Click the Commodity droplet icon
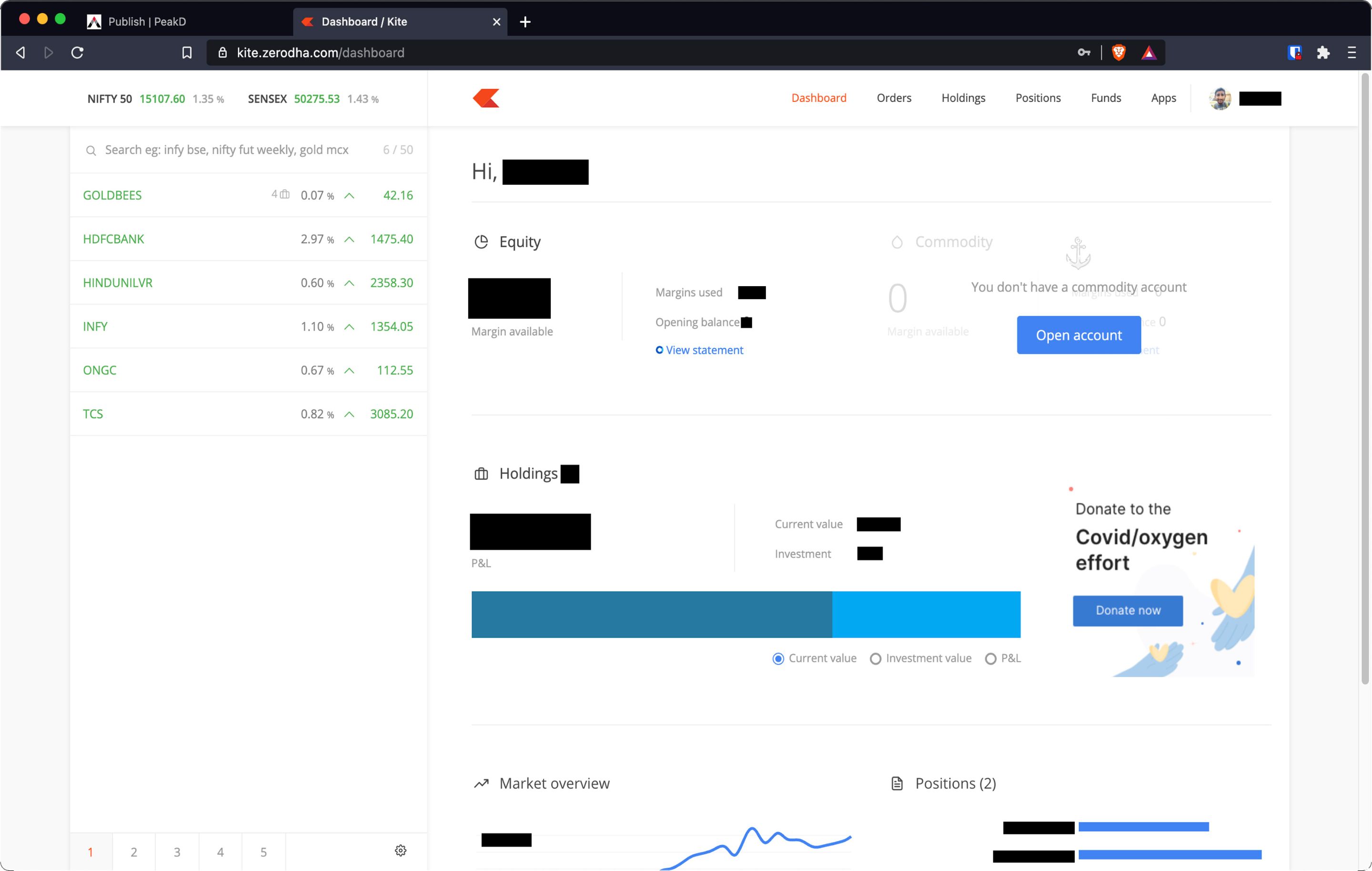The image size is (1372, 871). click(897, 242)
